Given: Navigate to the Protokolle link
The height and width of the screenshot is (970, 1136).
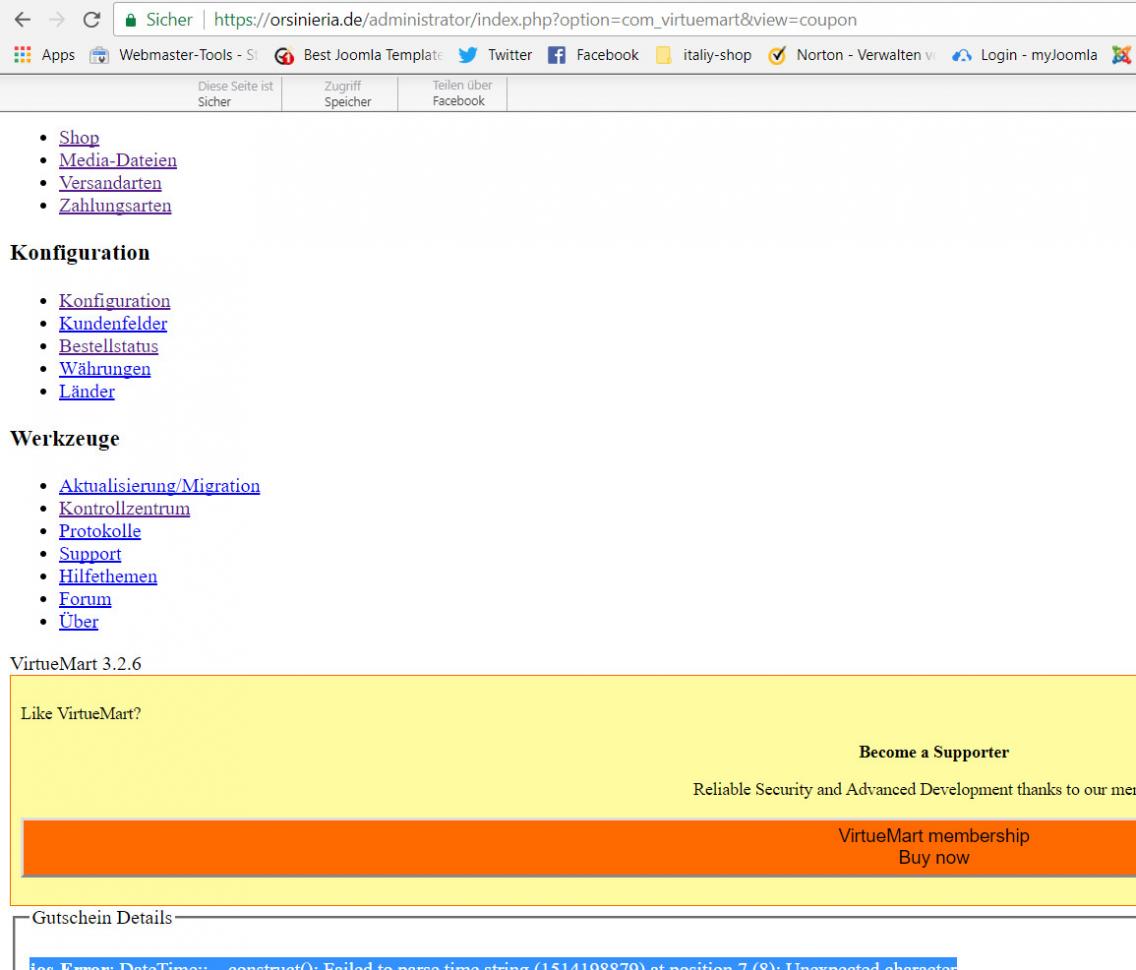Looking at the screenshot, I should click(100, 531).
